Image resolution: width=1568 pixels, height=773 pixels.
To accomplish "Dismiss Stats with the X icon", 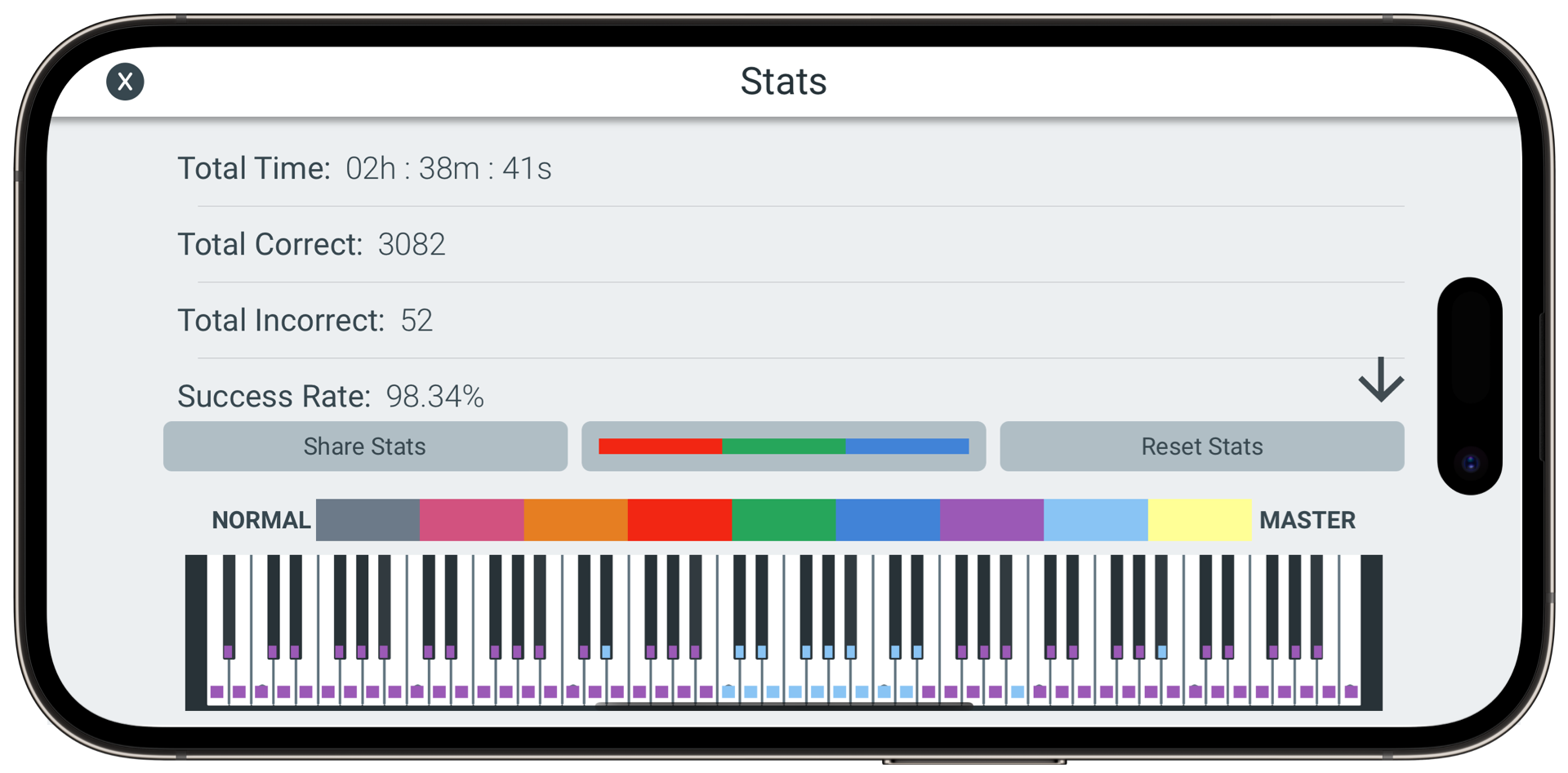I will click(125, 81).
